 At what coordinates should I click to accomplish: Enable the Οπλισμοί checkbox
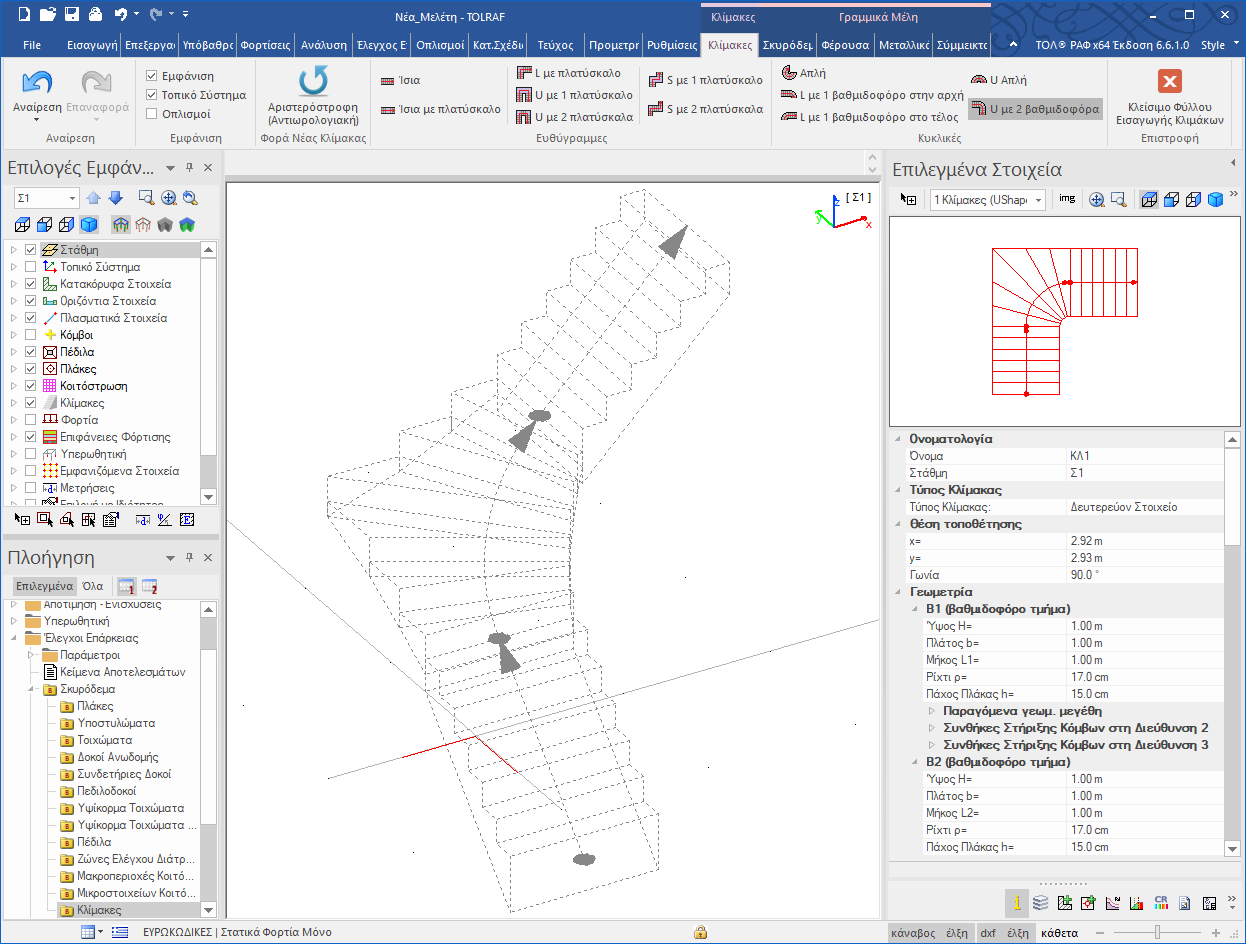(x=152, y=114)
